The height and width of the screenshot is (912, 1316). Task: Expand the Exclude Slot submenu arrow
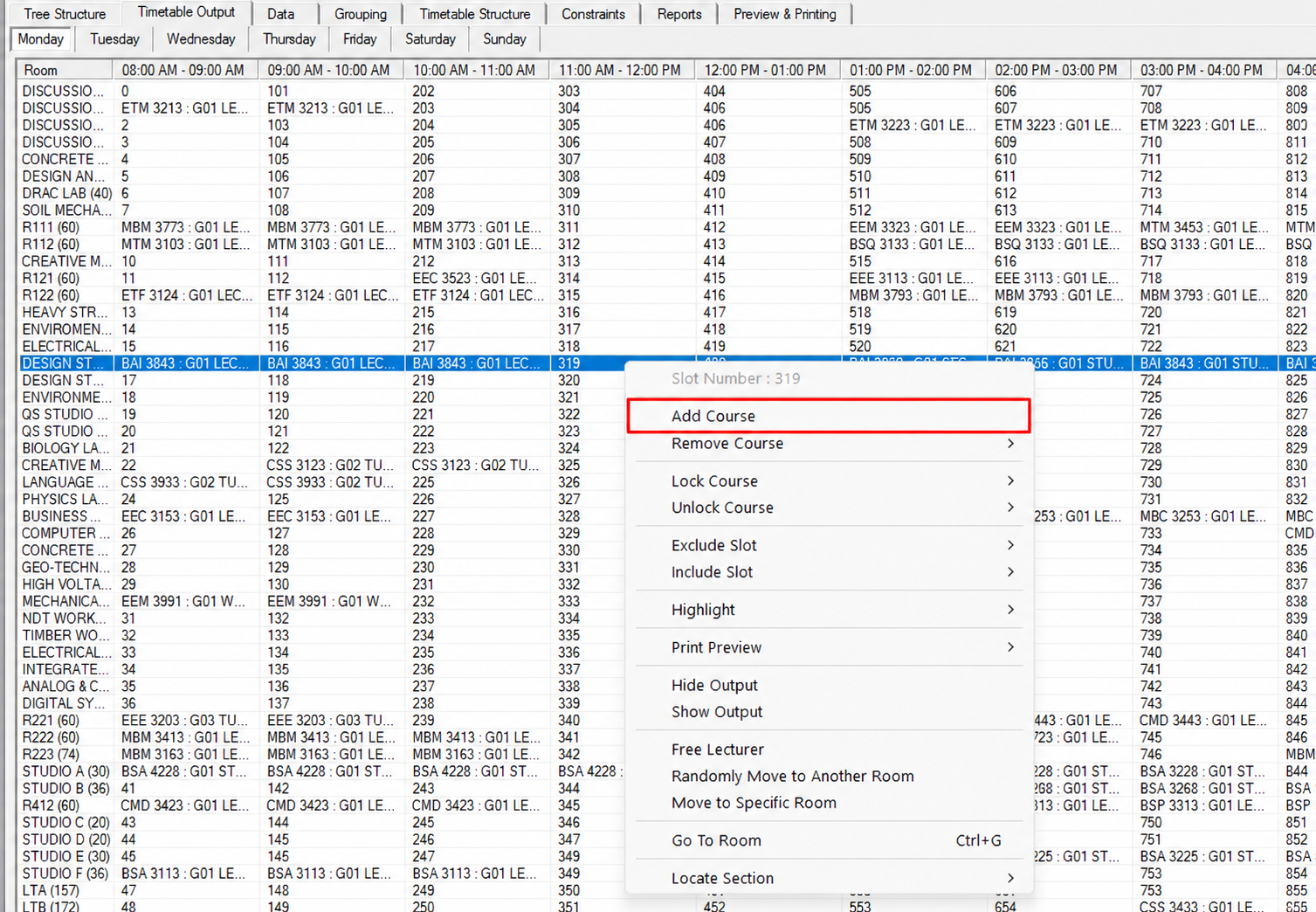point(1010,545)
